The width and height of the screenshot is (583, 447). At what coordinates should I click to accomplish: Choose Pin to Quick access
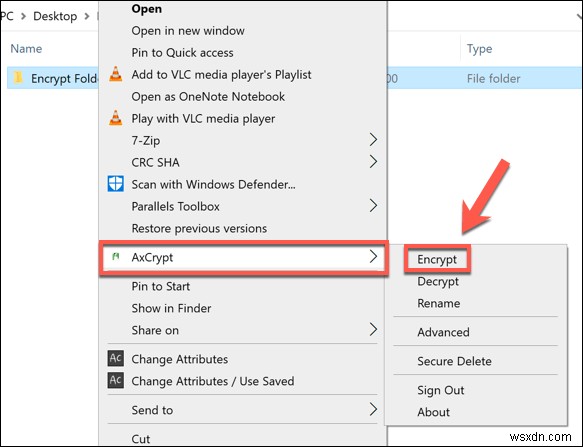(182, 52)
